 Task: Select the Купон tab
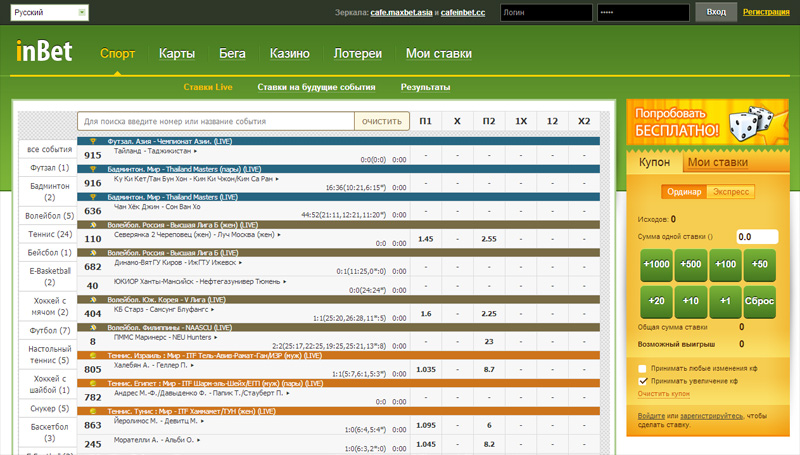point(654,162)
